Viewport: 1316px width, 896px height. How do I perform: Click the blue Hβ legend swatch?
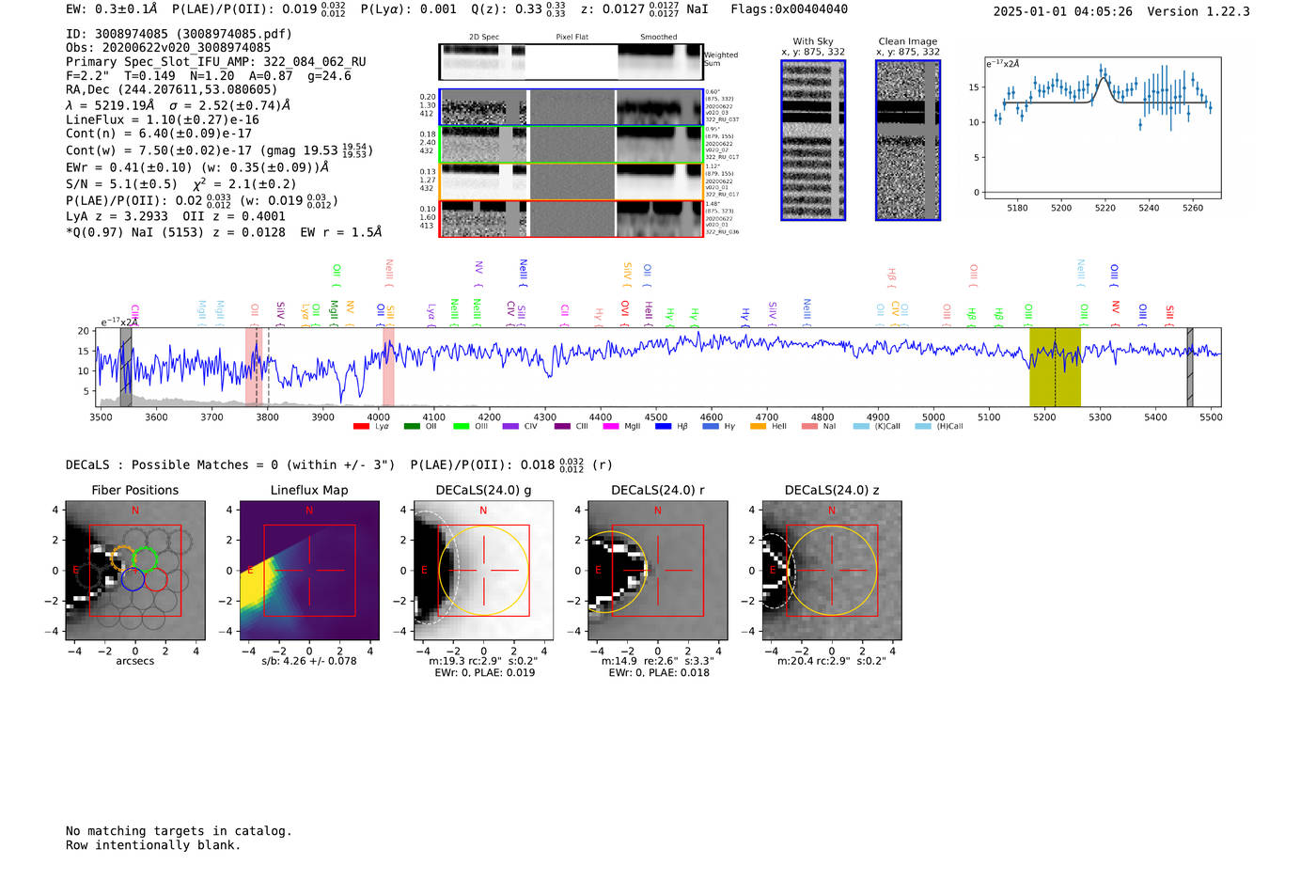pyautogui.click(x=664, y=427)
